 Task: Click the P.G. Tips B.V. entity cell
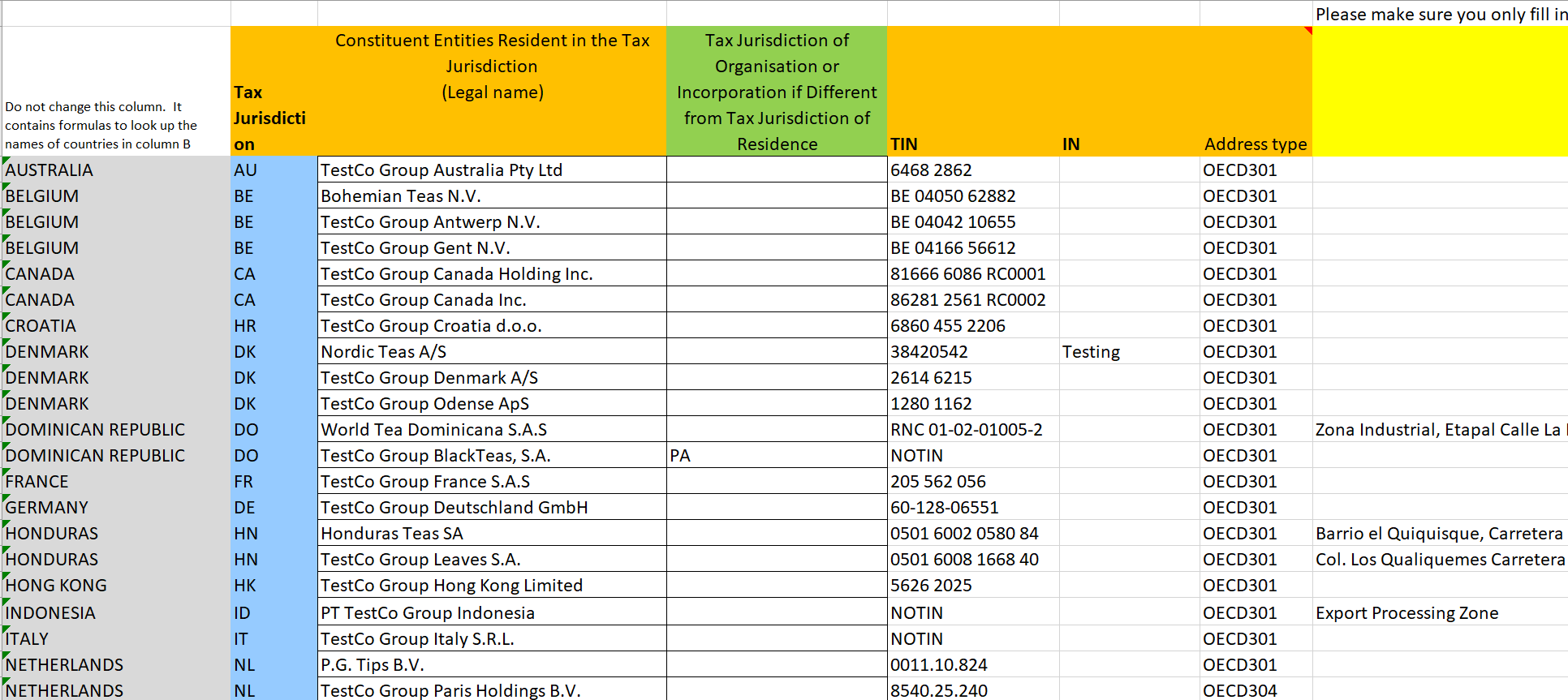[491, 665]
